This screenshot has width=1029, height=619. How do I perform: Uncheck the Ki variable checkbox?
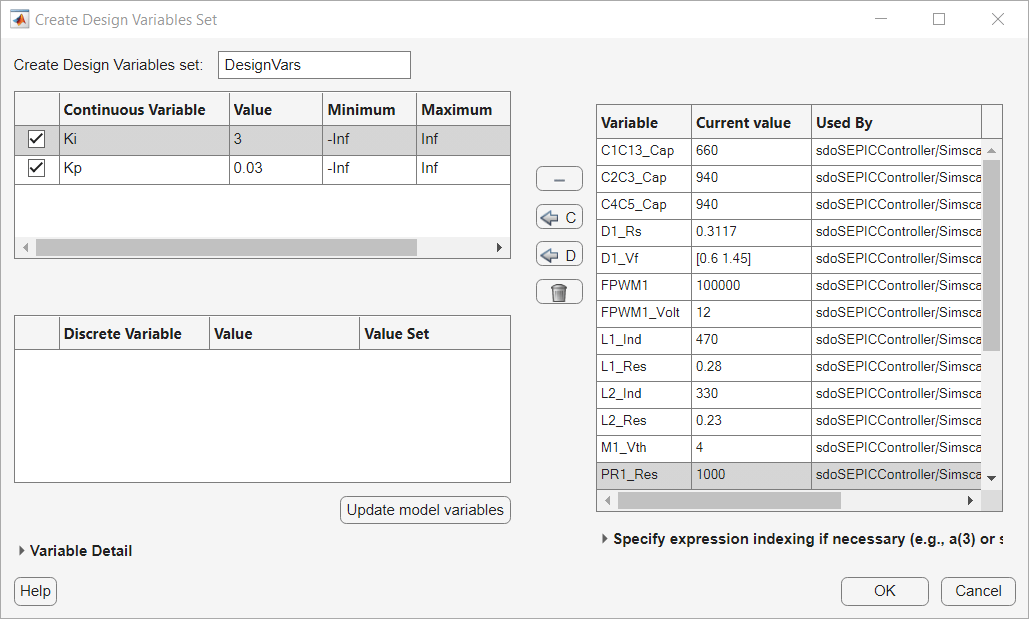[37, 139]
